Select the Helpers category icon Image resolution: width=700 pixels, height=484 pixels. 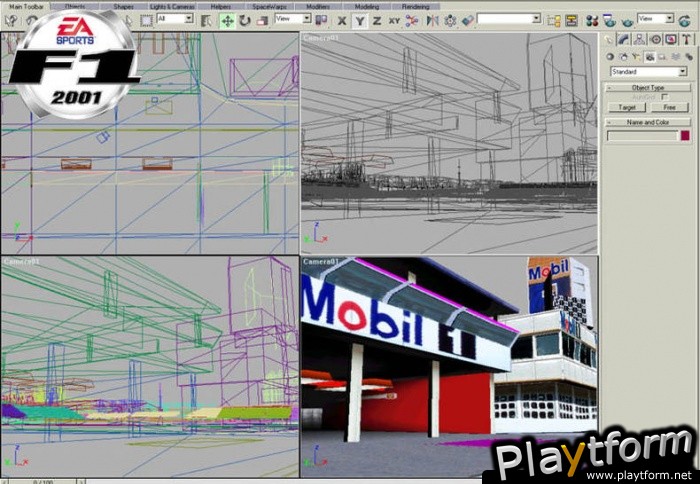tap(662, 57)
